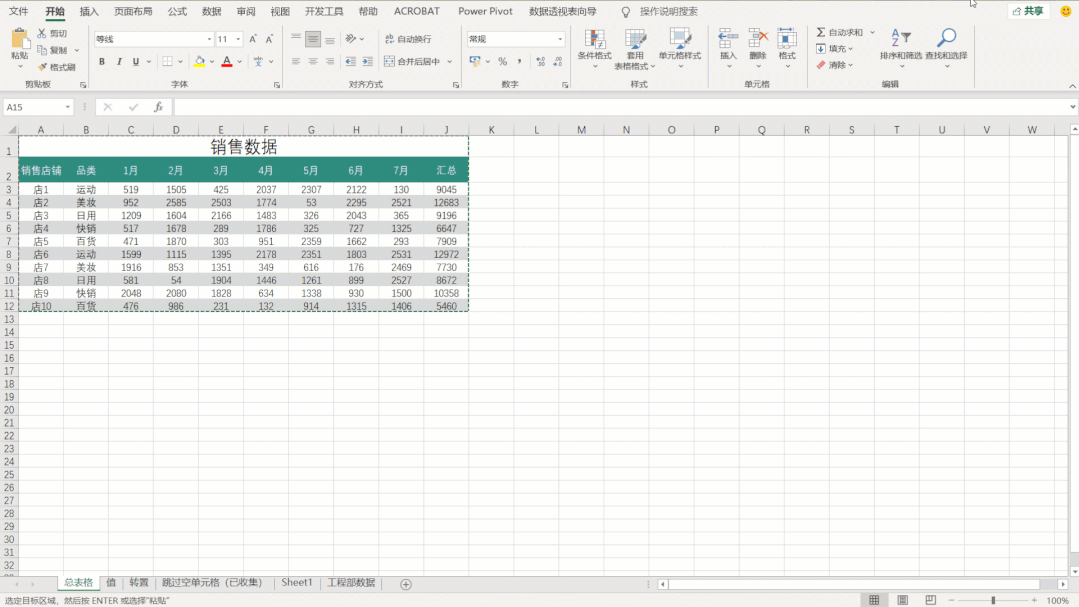1079x607 pixels.
Task: Open the Power Pivot tab
Action: [x=485, y=12]
